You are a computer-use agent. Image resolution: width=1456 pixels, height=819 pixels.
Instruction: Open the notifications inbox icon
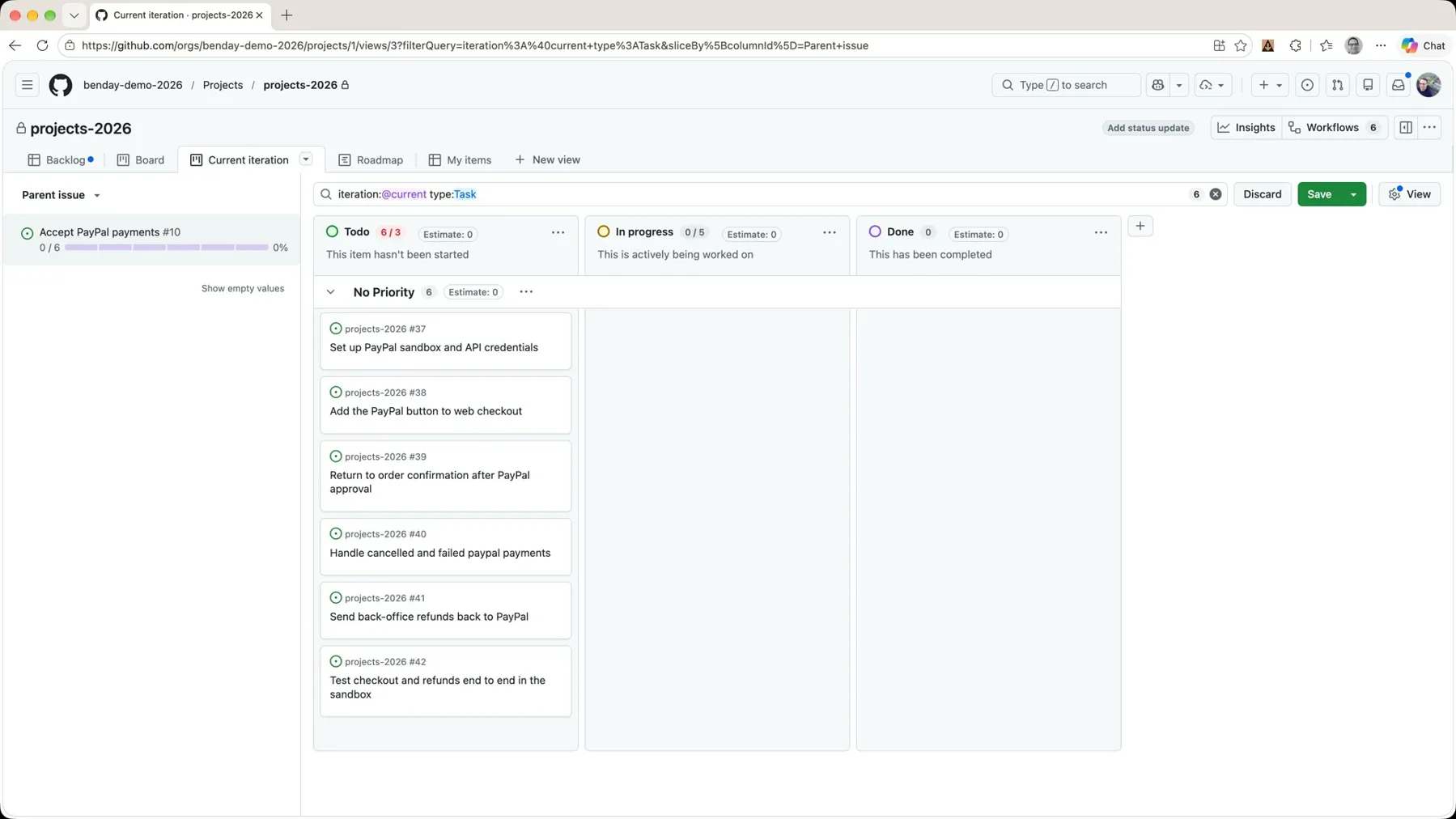1399,85
